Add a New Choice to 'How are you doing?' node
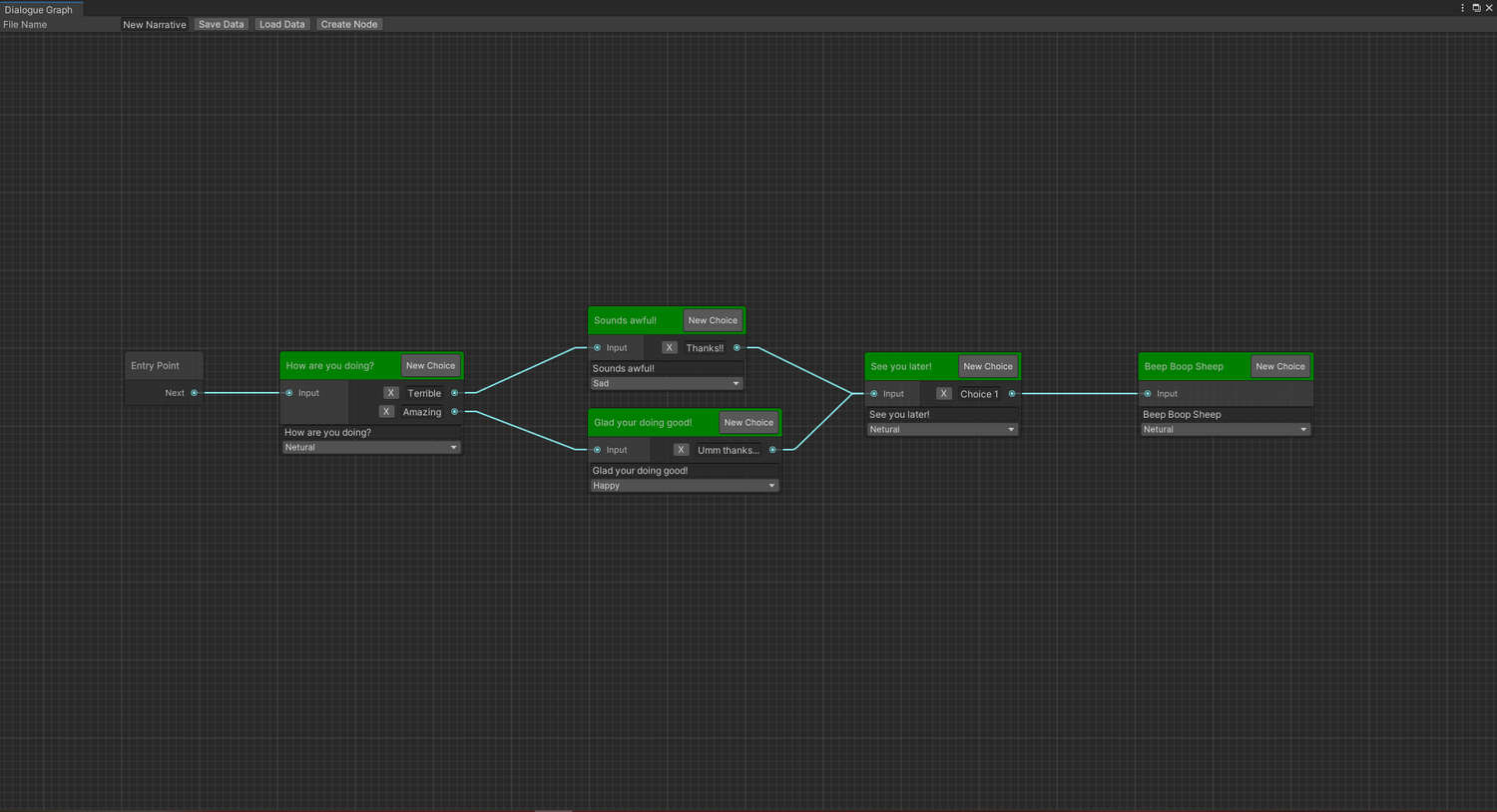The image size is (1497, 812). pyautogui.click(x=430, y=366)
